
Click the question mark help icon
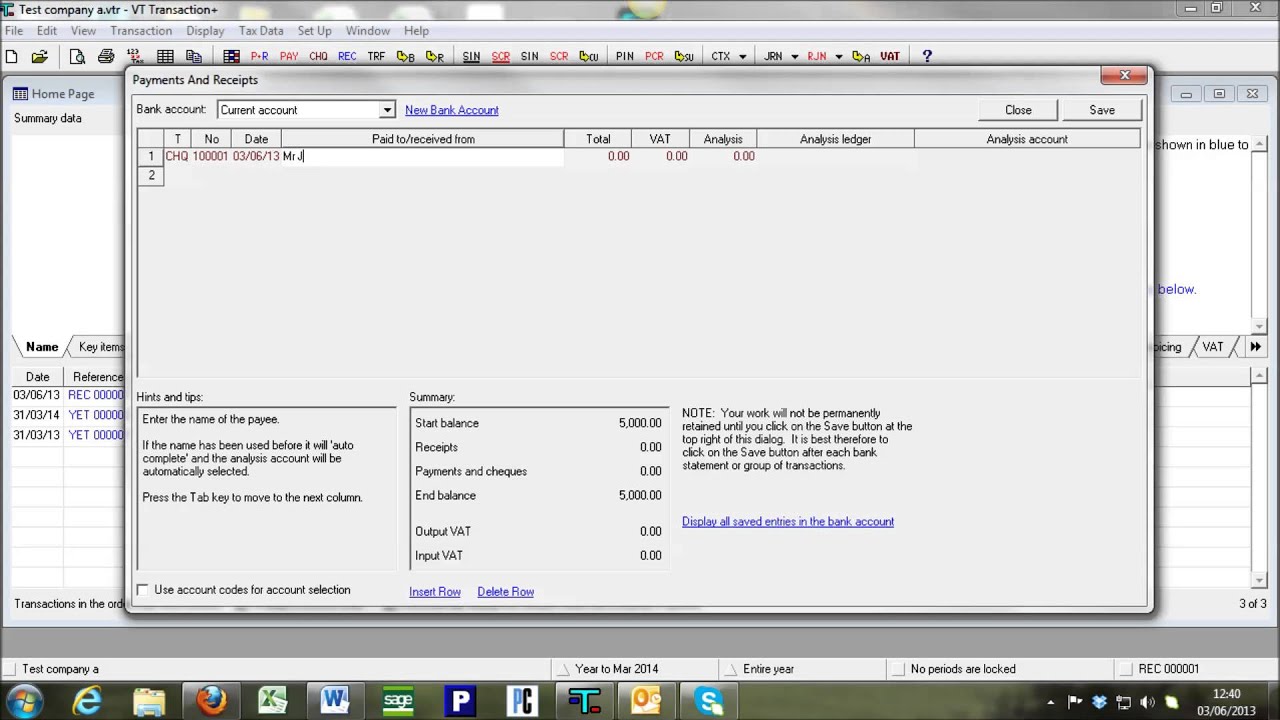pos(927,57)
